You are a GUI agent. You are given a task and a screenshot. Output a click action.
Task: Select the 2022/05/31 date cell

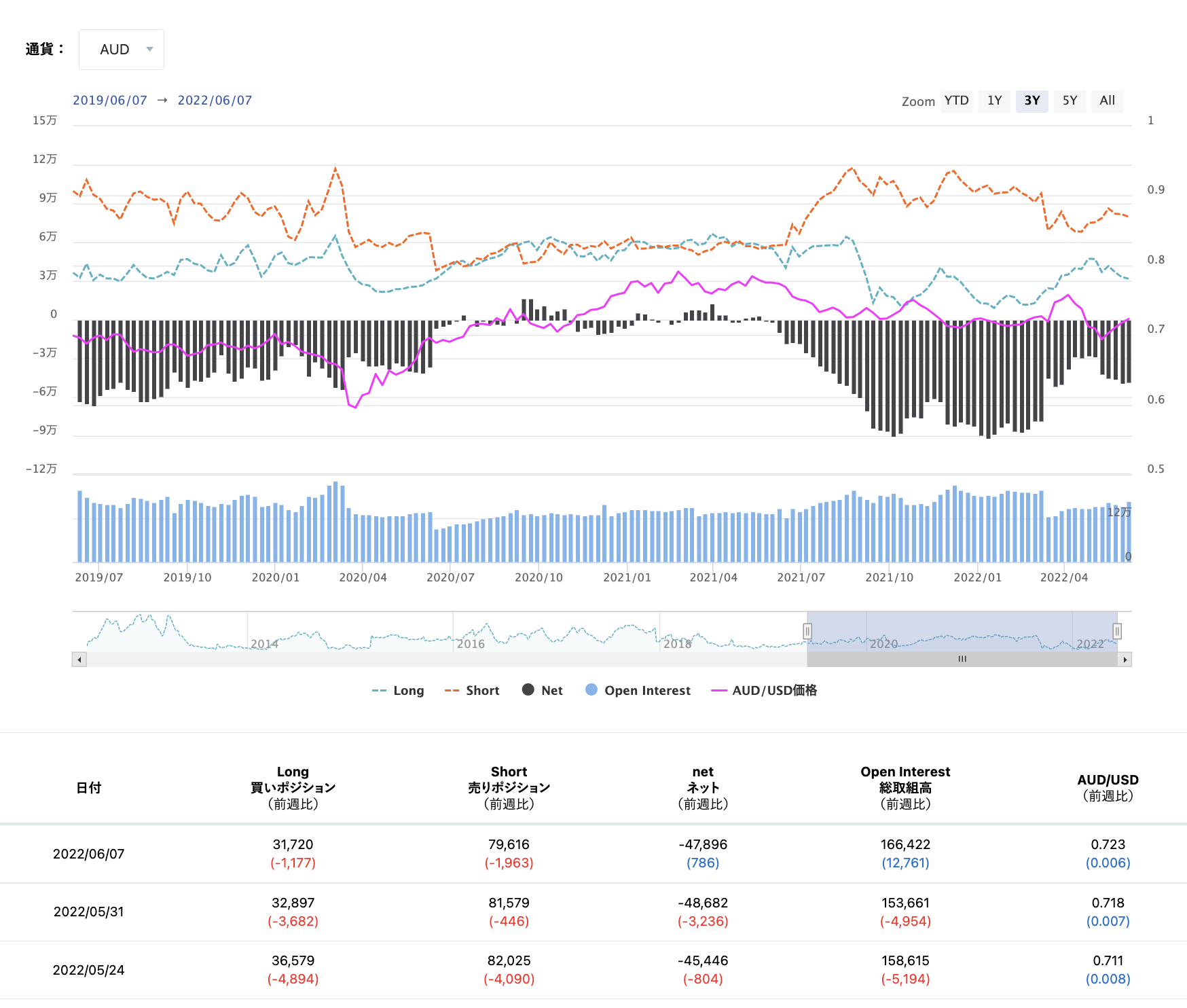click(89, 912)
